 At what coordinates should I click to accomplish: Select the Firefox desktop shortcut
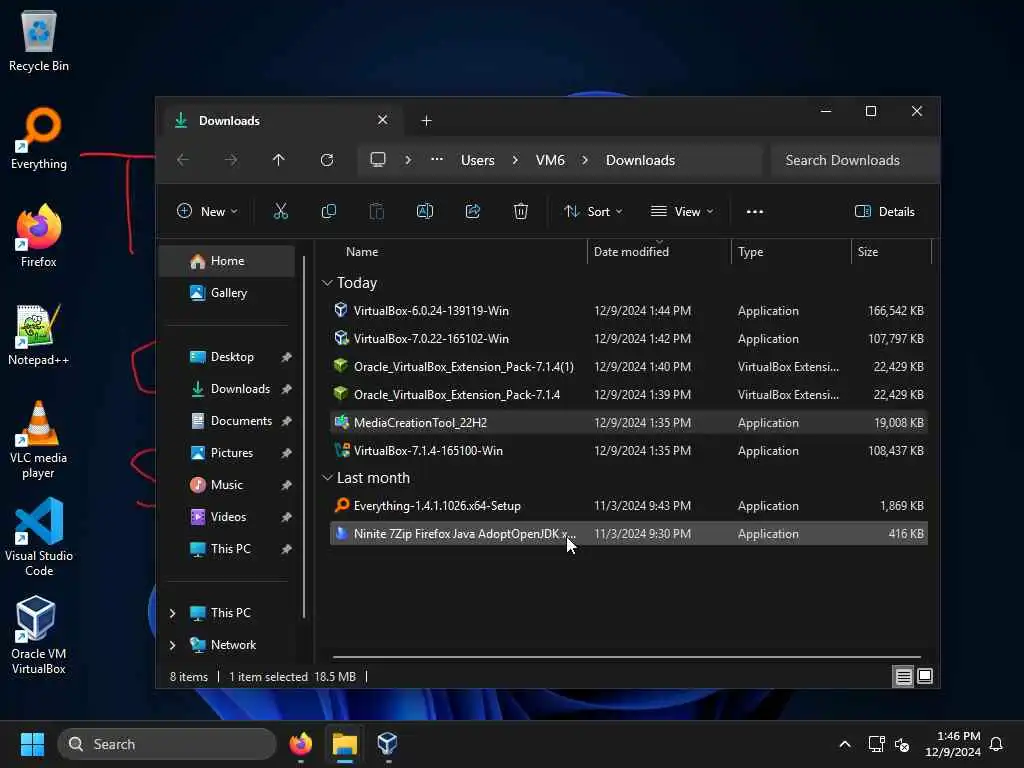click(39, 236)
